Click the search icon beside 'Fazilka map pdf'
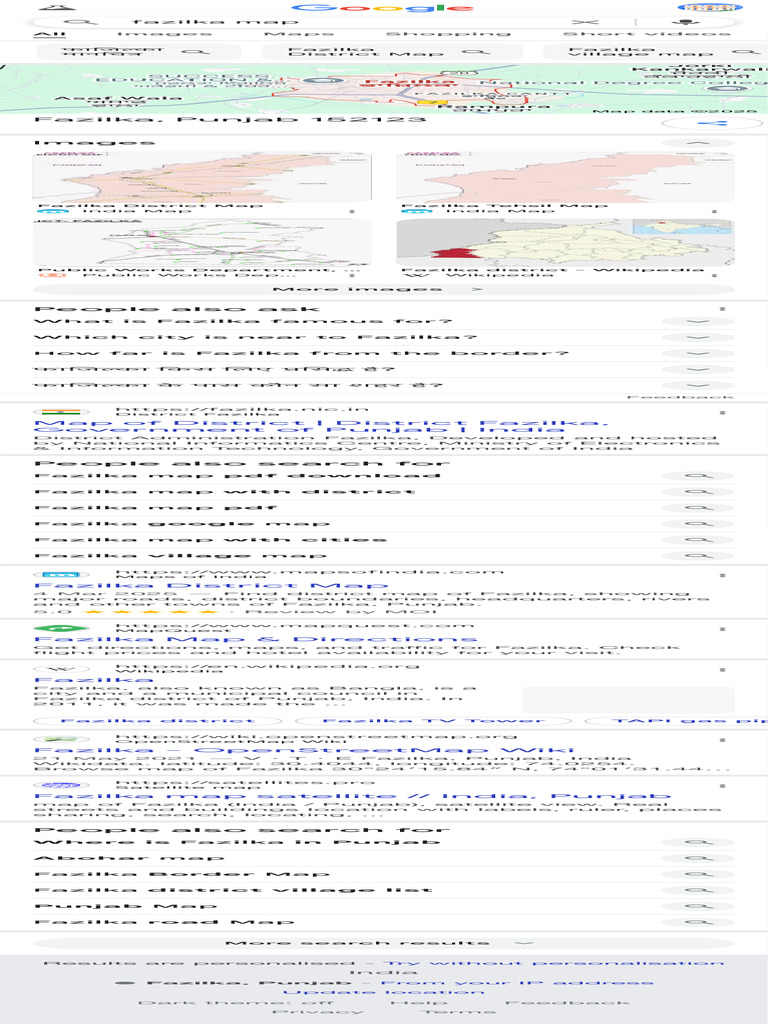 tap(697, 507)
